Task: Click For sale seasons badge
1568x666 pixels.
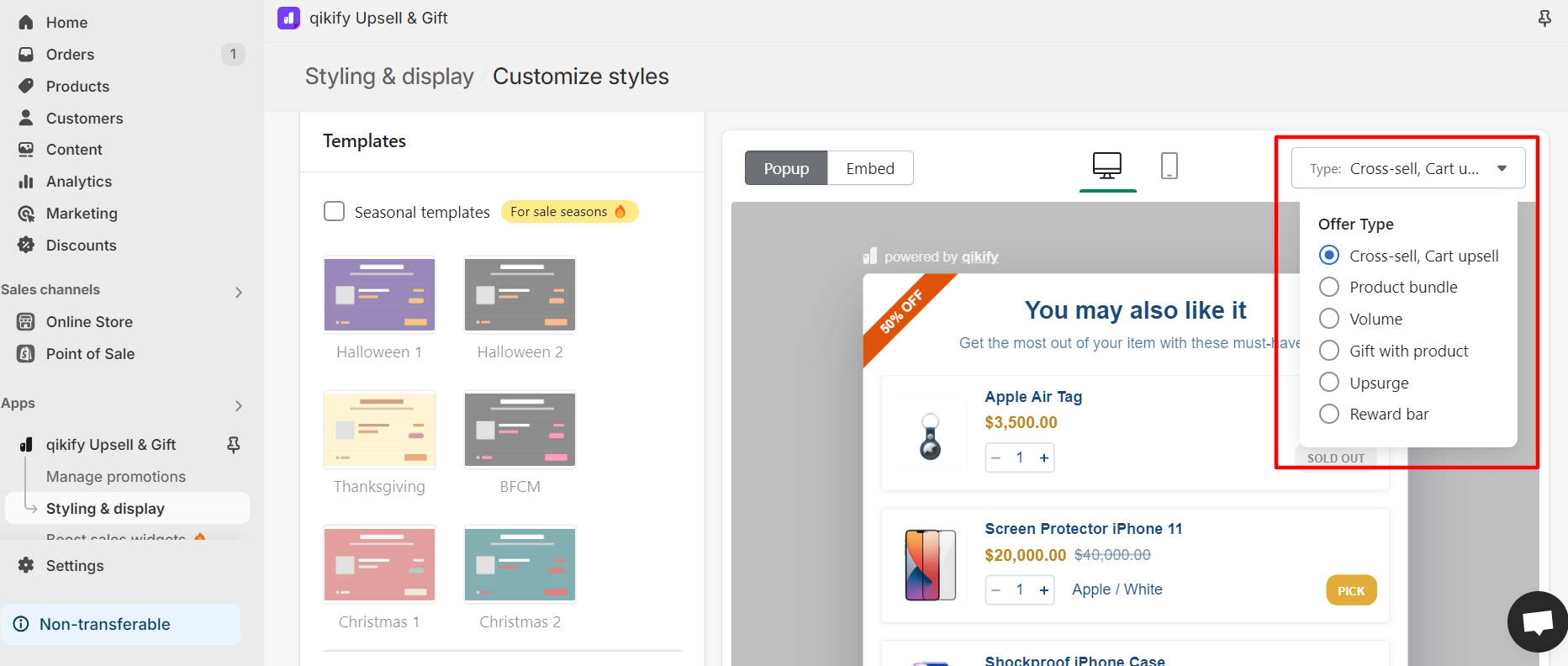Action: (569, 212)
